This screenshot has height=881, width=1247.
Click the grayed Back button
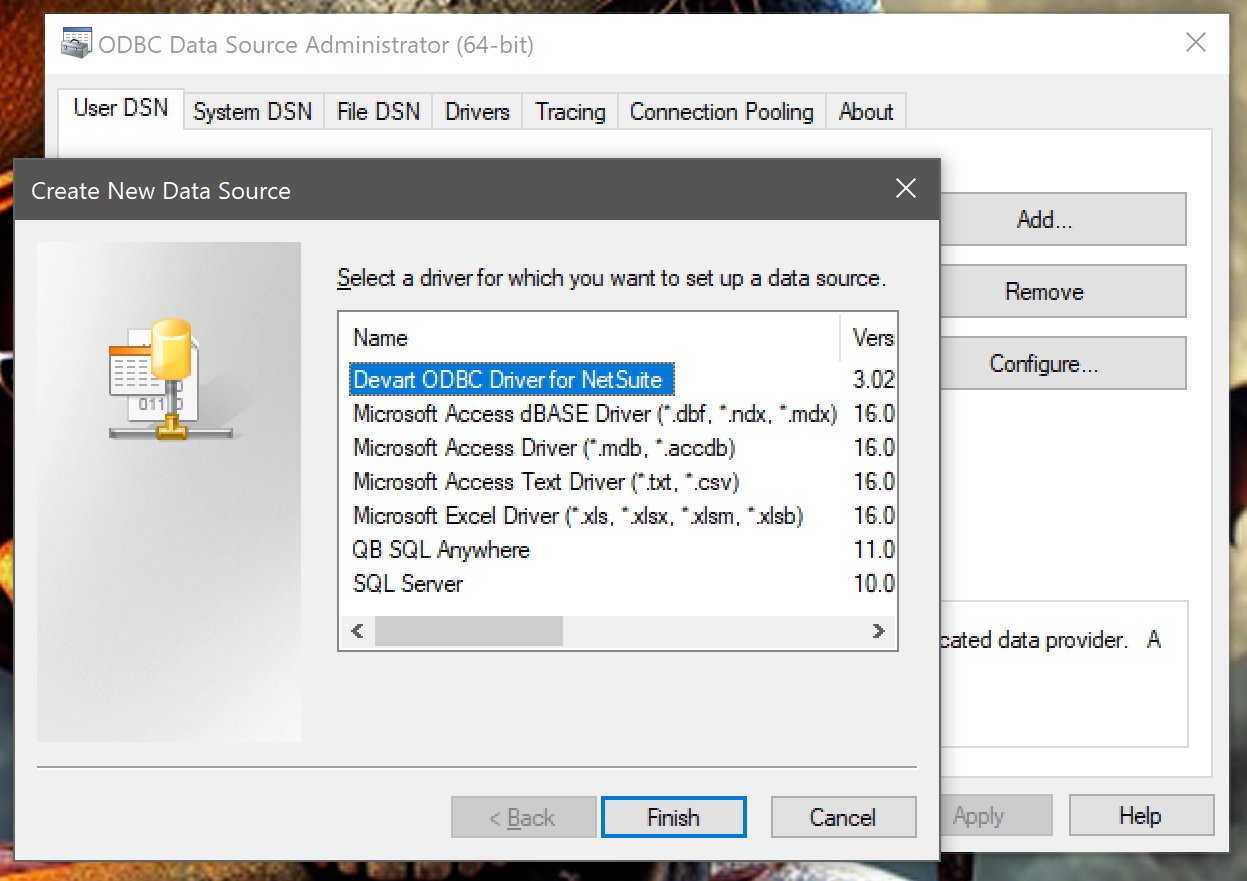523,817
